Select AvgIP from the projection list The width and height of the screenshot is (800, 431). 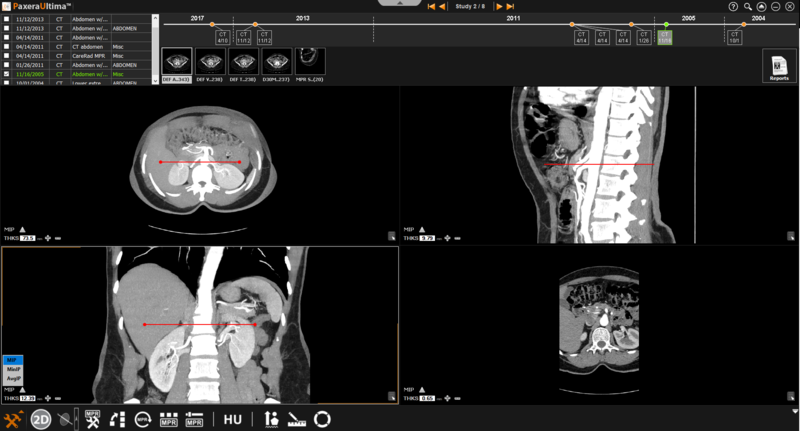click(x=12, y=378)
